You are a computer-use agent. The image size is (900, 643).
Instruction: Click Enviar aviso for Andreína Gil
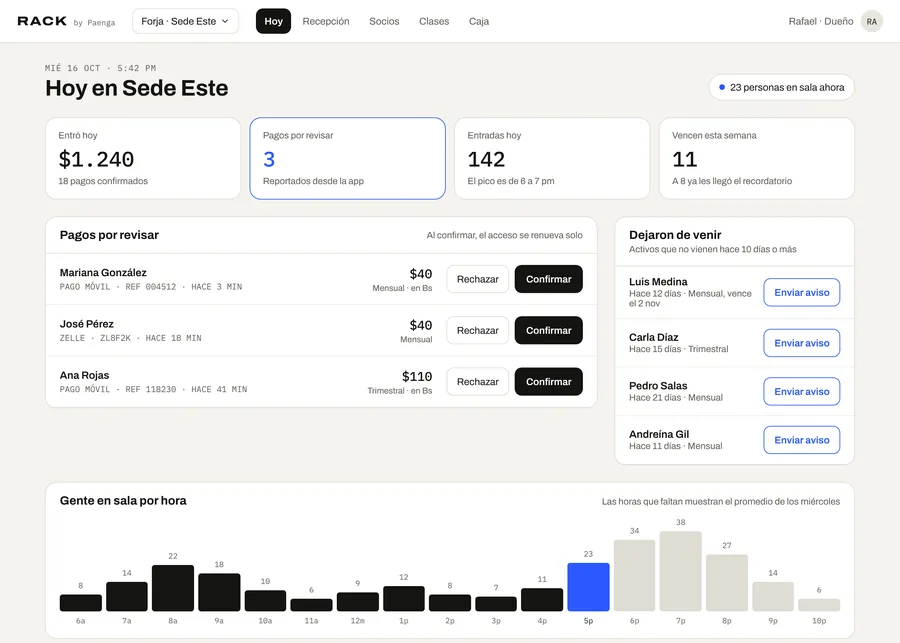coord(801,440)
